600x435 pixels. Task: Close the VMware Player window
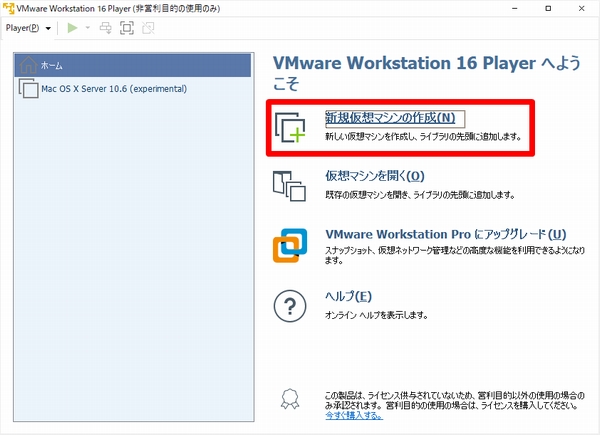point(582,8)
